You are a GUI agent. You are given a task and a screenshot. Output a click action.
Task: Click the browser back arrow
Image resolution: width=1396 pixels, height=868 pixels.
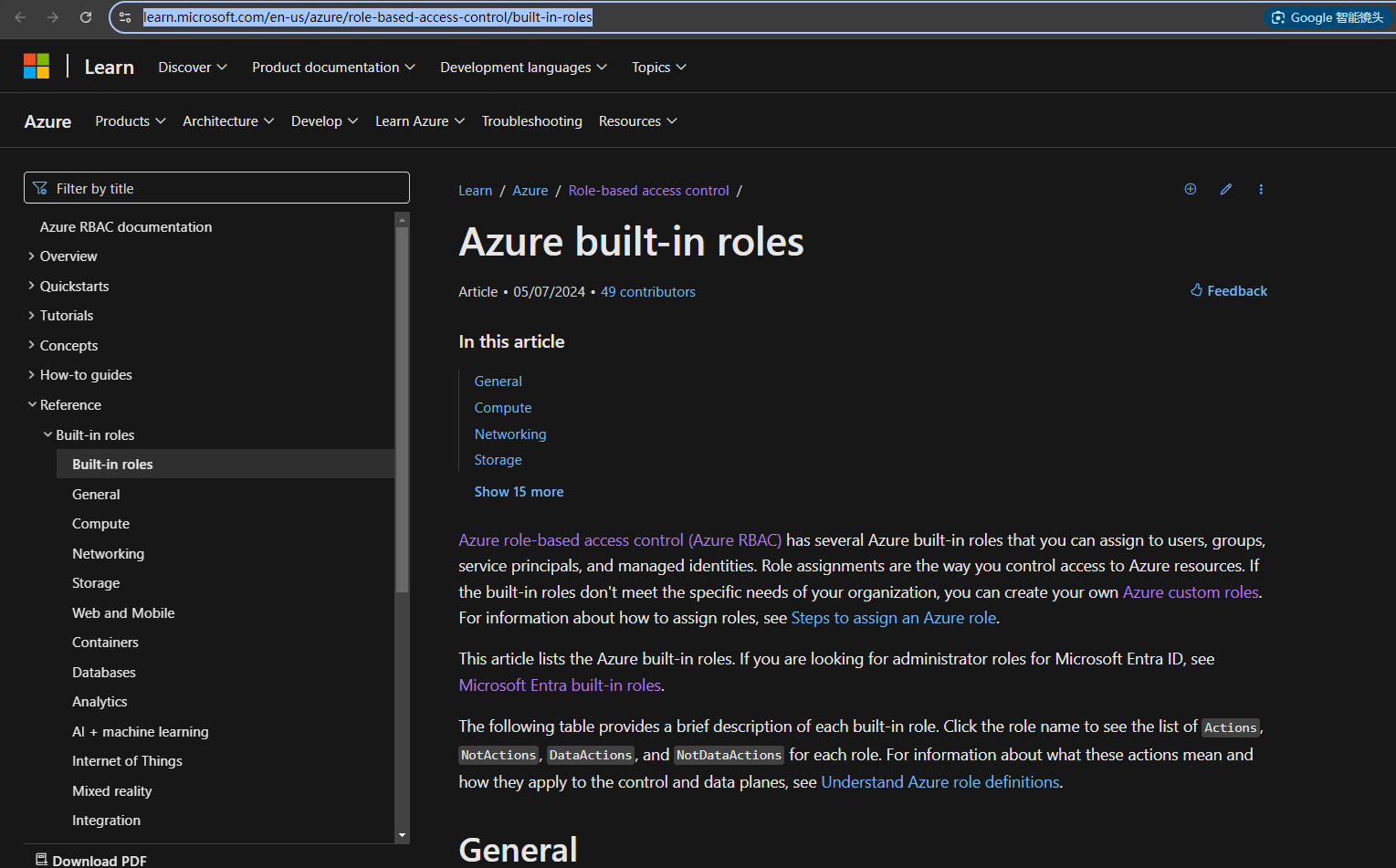coord(20,17)
